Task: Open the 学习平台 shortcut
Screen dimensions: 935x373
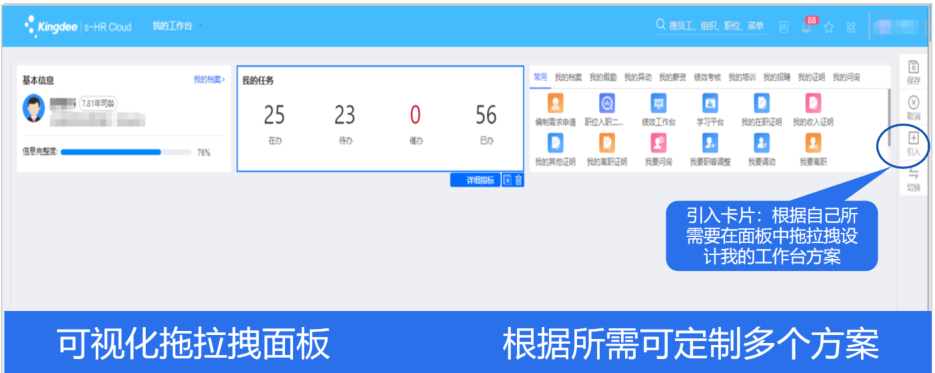Action: [710, 104]
